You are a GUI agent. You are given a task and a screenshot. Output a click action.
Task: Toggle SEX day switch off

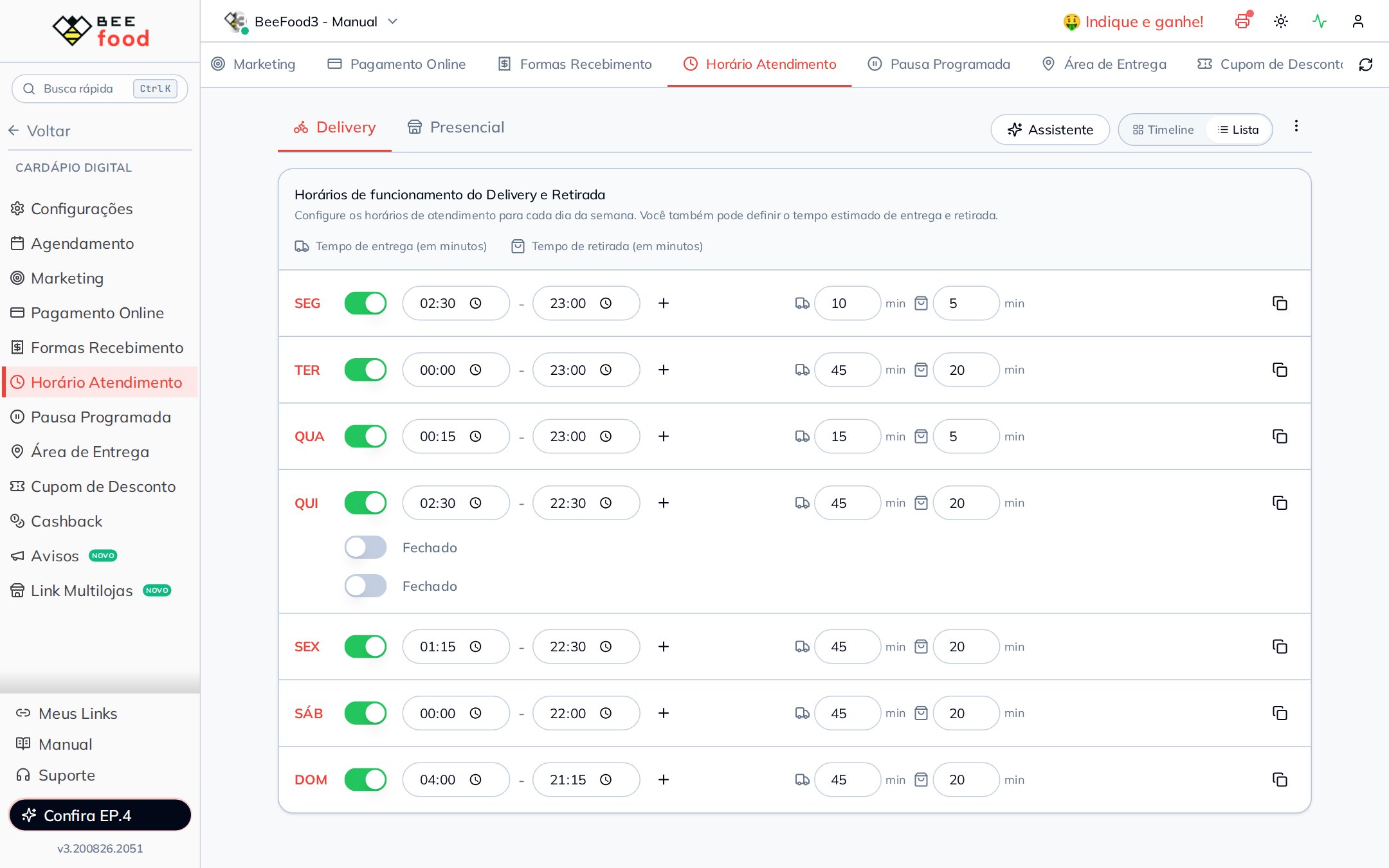[x=365, y=647]
